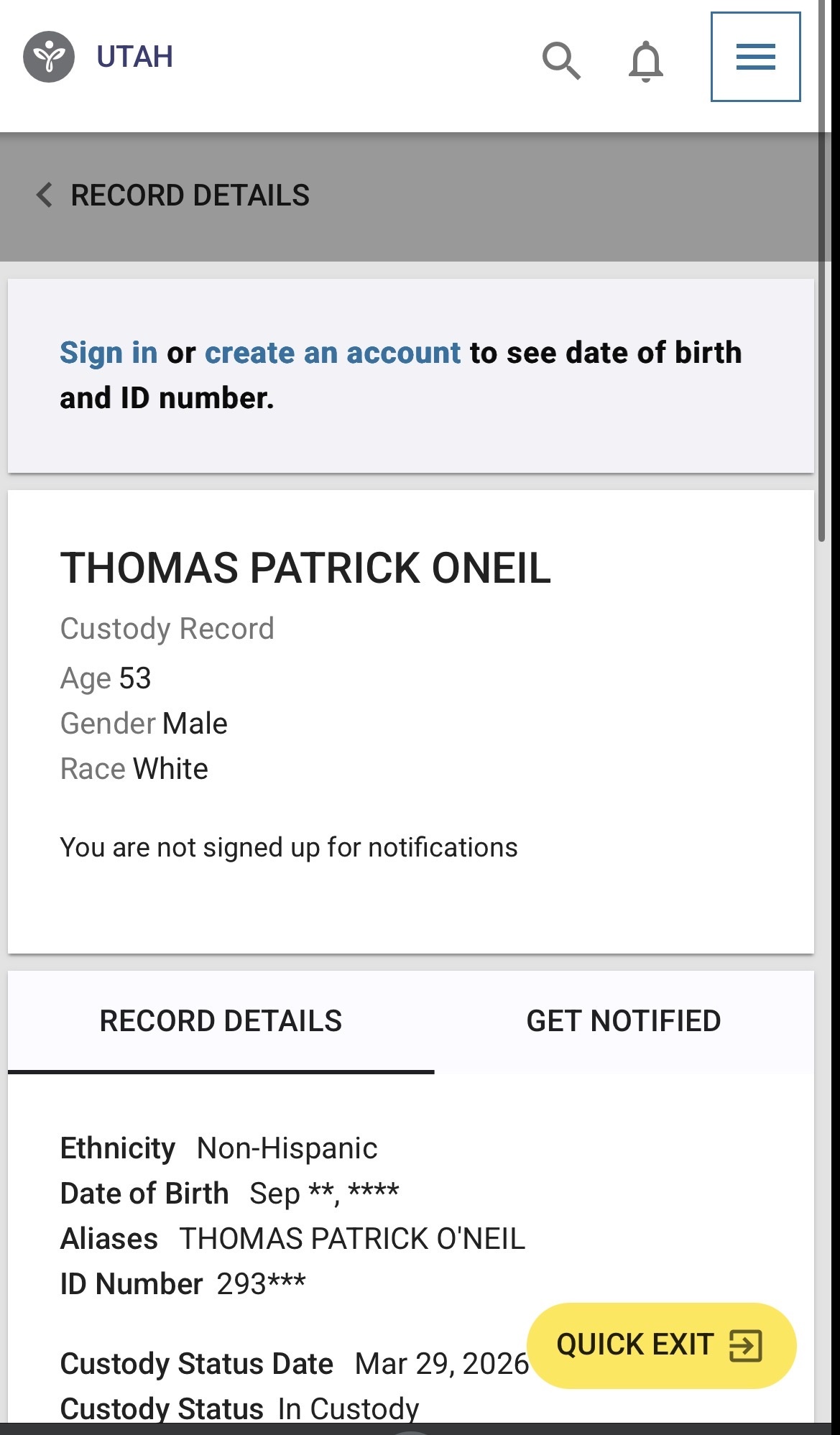This screenshot has width=840, height=1435.
Task: Open the hamburger menu
Action: [755, 57]
